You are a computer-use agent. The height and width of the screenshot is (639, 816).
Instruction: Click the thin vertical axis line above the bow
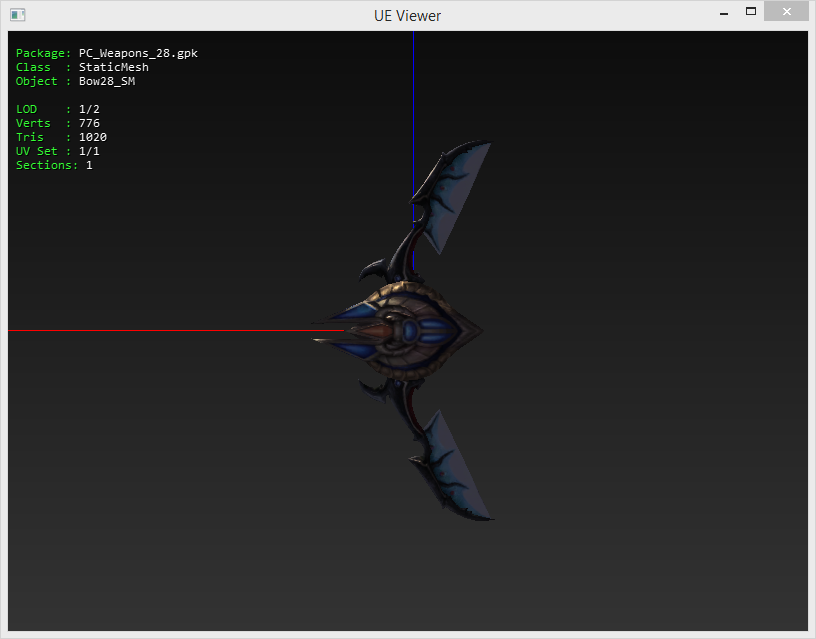tap(413, 100)
